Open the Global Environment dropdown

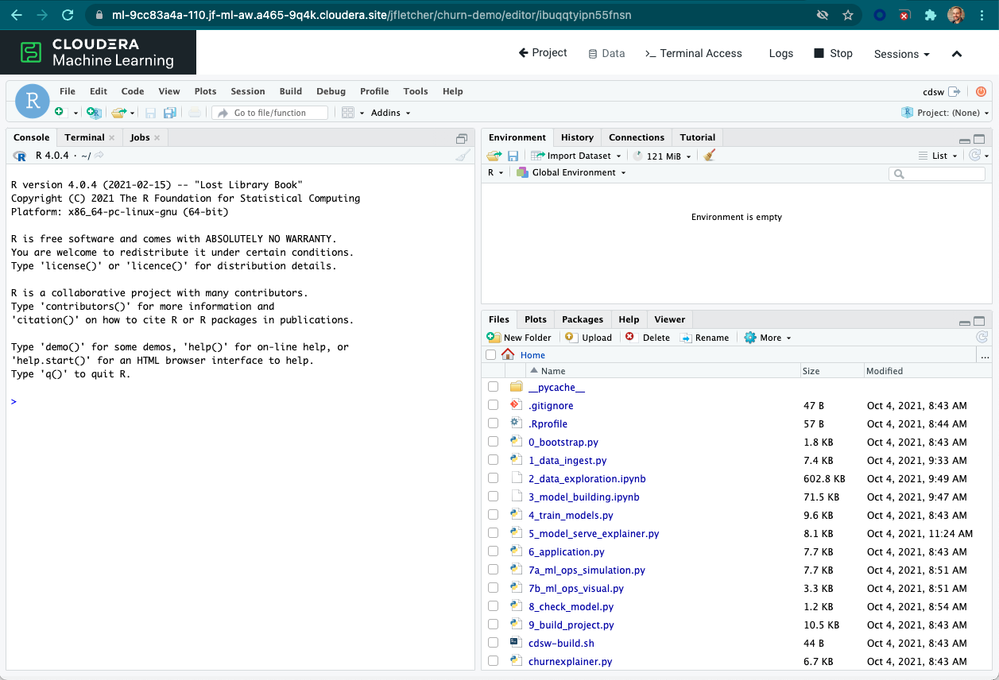(571, 173)
